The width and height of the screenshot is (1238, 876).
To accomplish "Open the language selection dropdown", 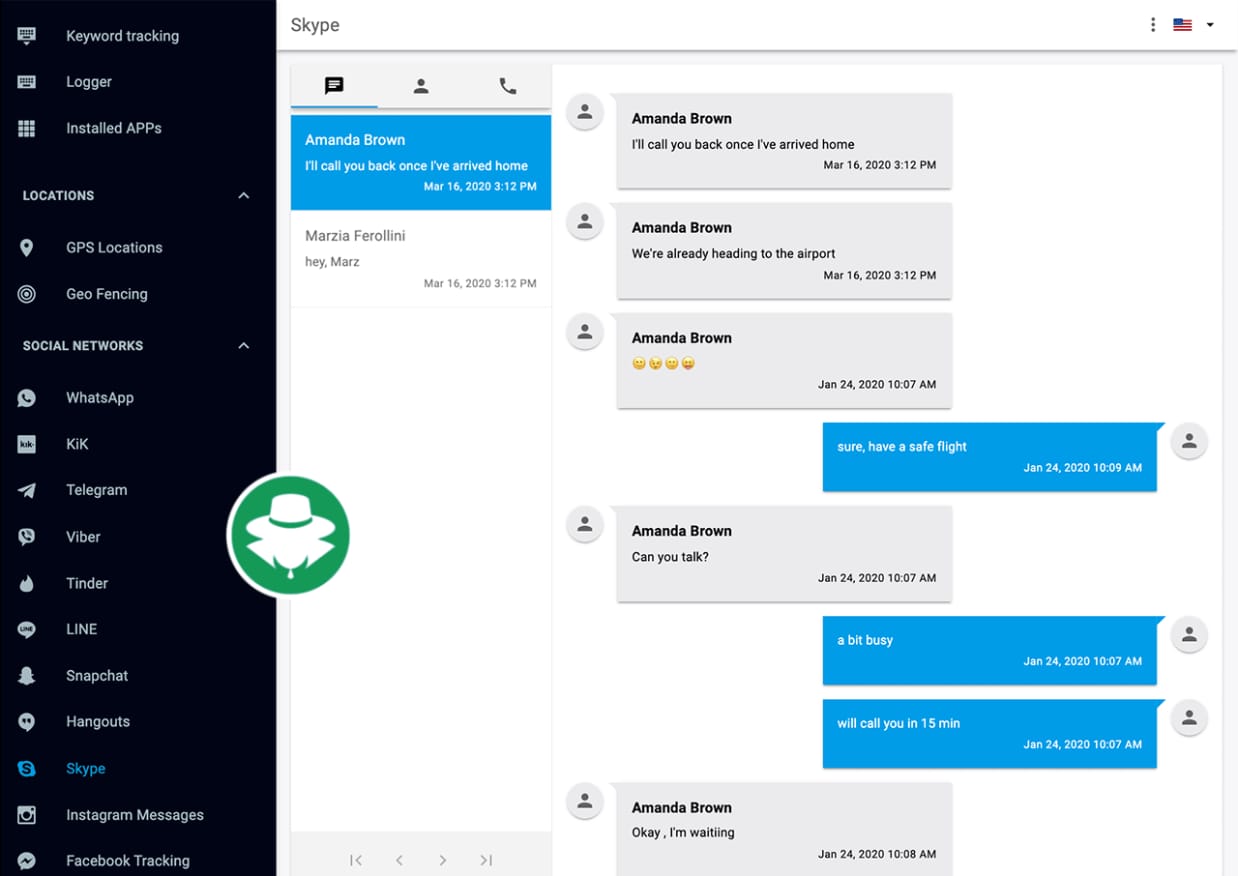I will pos(1210,23).
